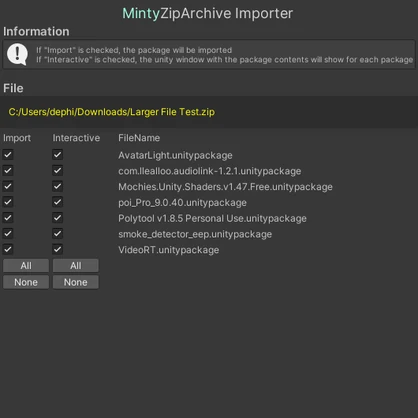Click the File section heading
This screenshot has height=418, width=418.
13,88
